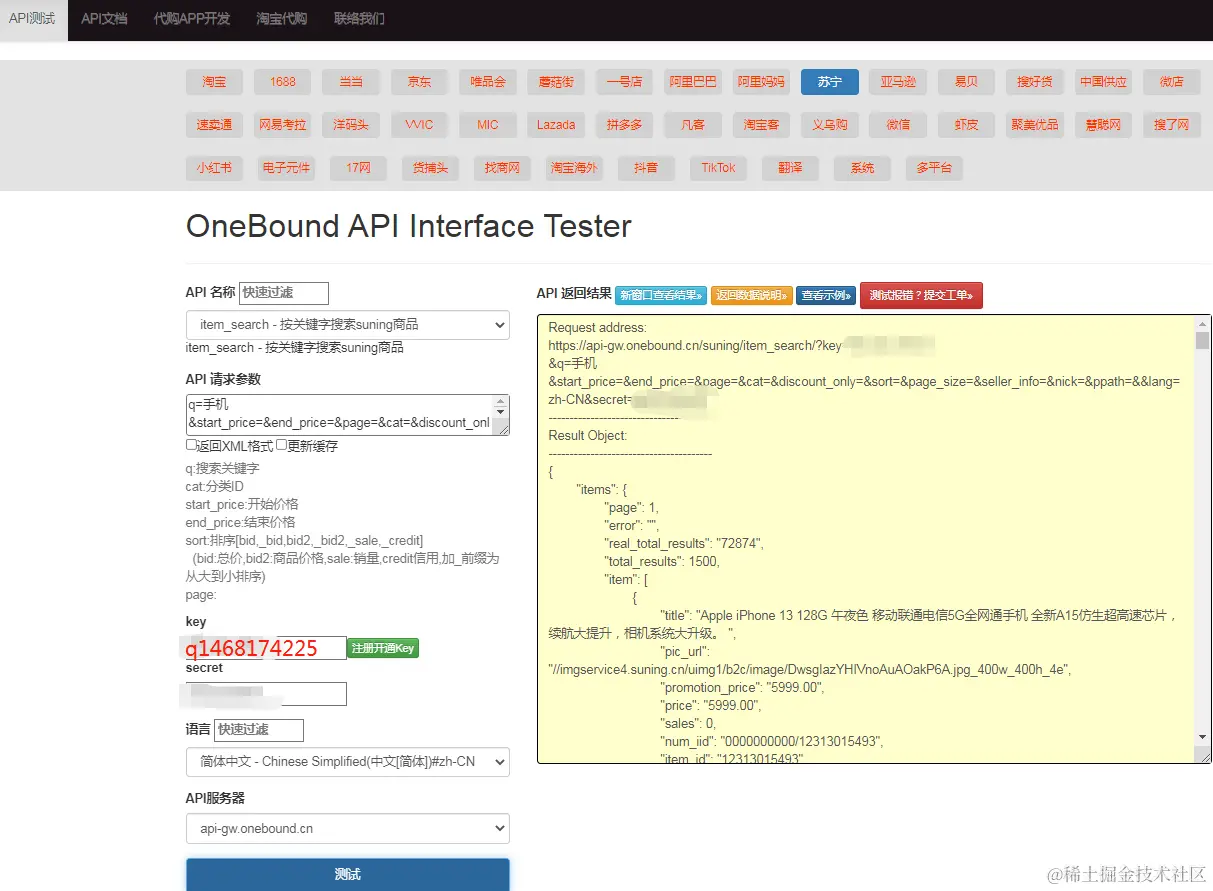Select the 抖音 platform button
The height and width of the screenshot is (891, 1213).
coord(646,168)
